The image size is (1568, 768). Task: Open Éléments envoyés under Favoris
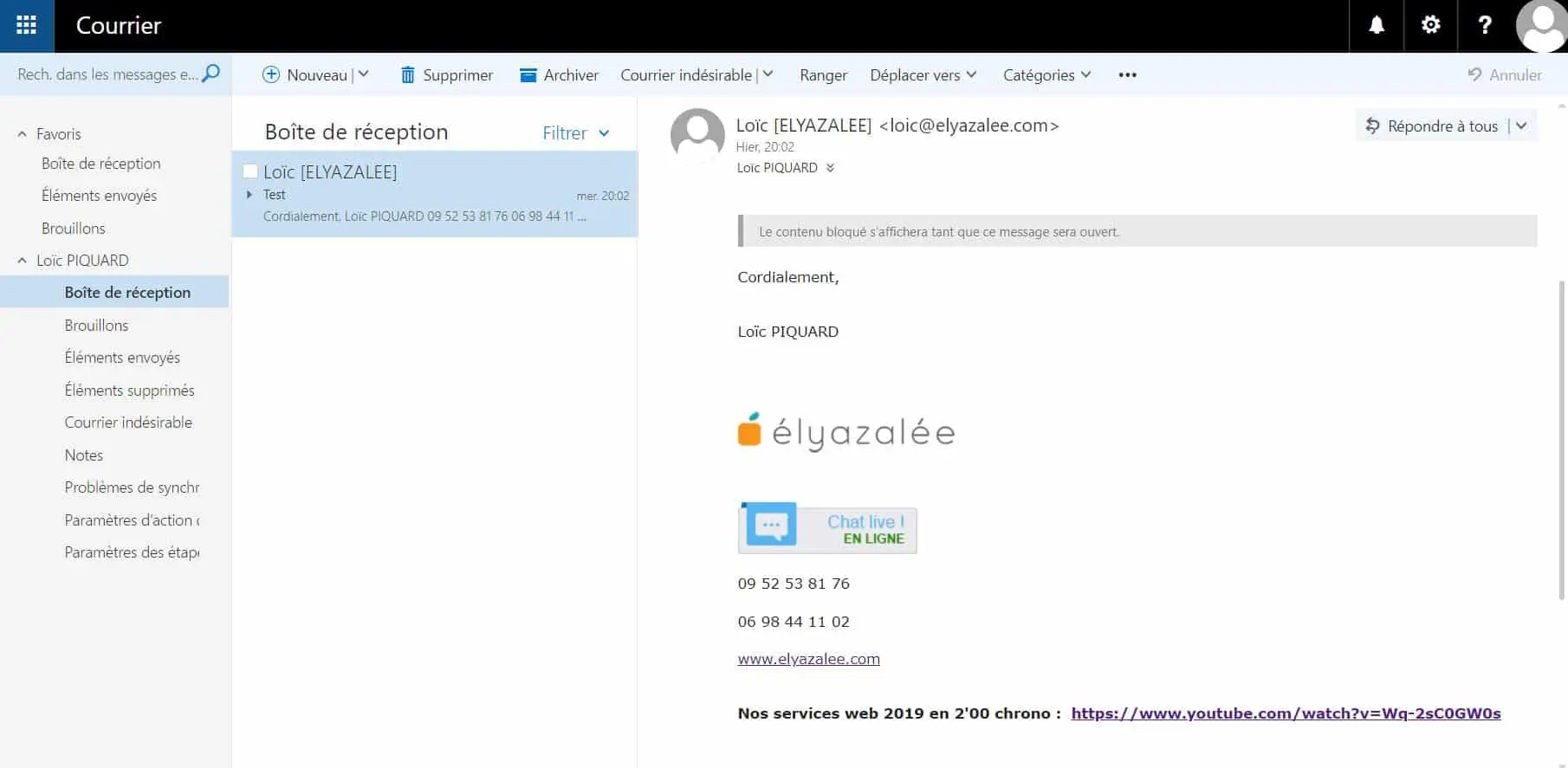tap(100, 196)
